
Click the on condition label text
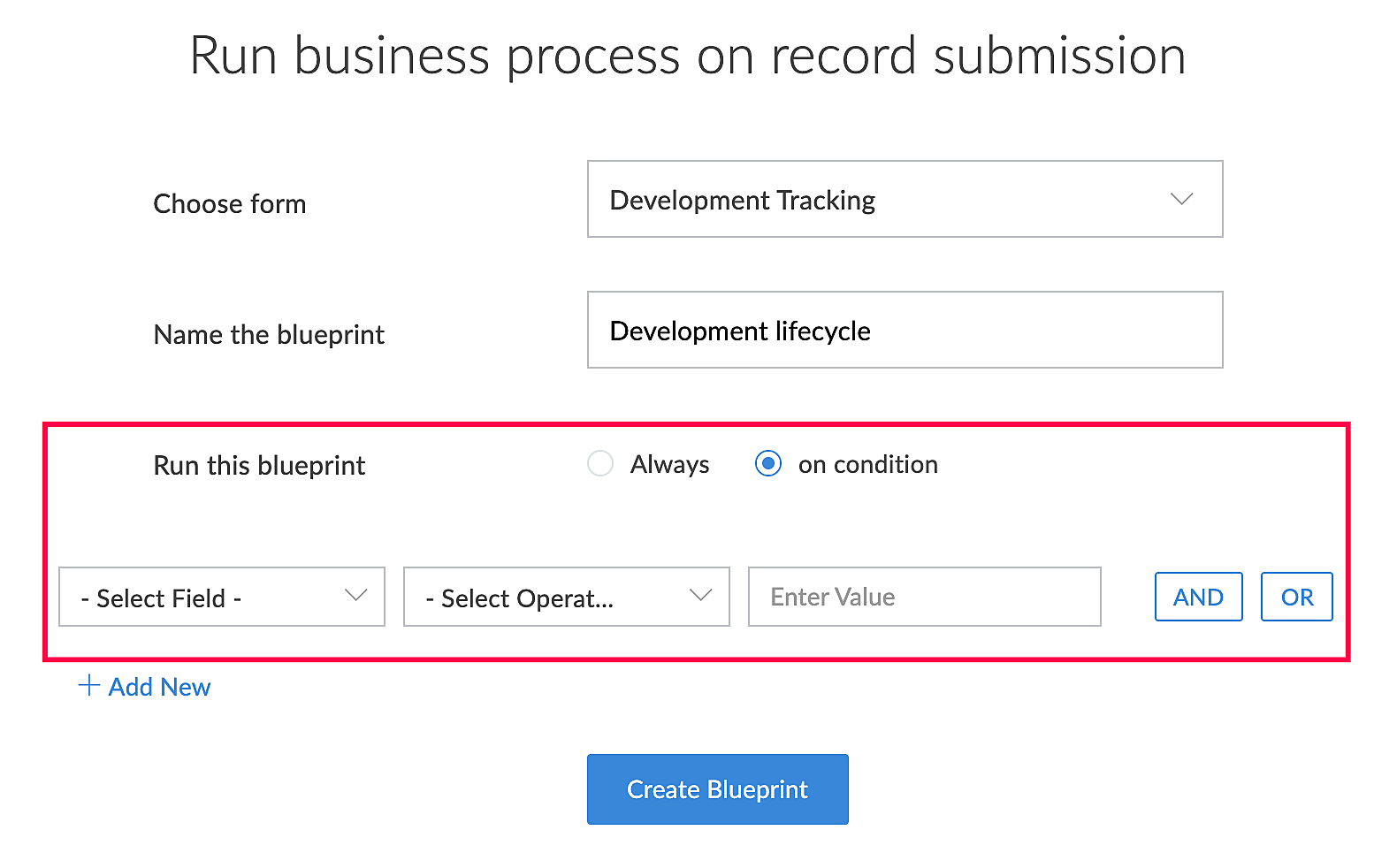pyautogui.click(x=867, y=465)
